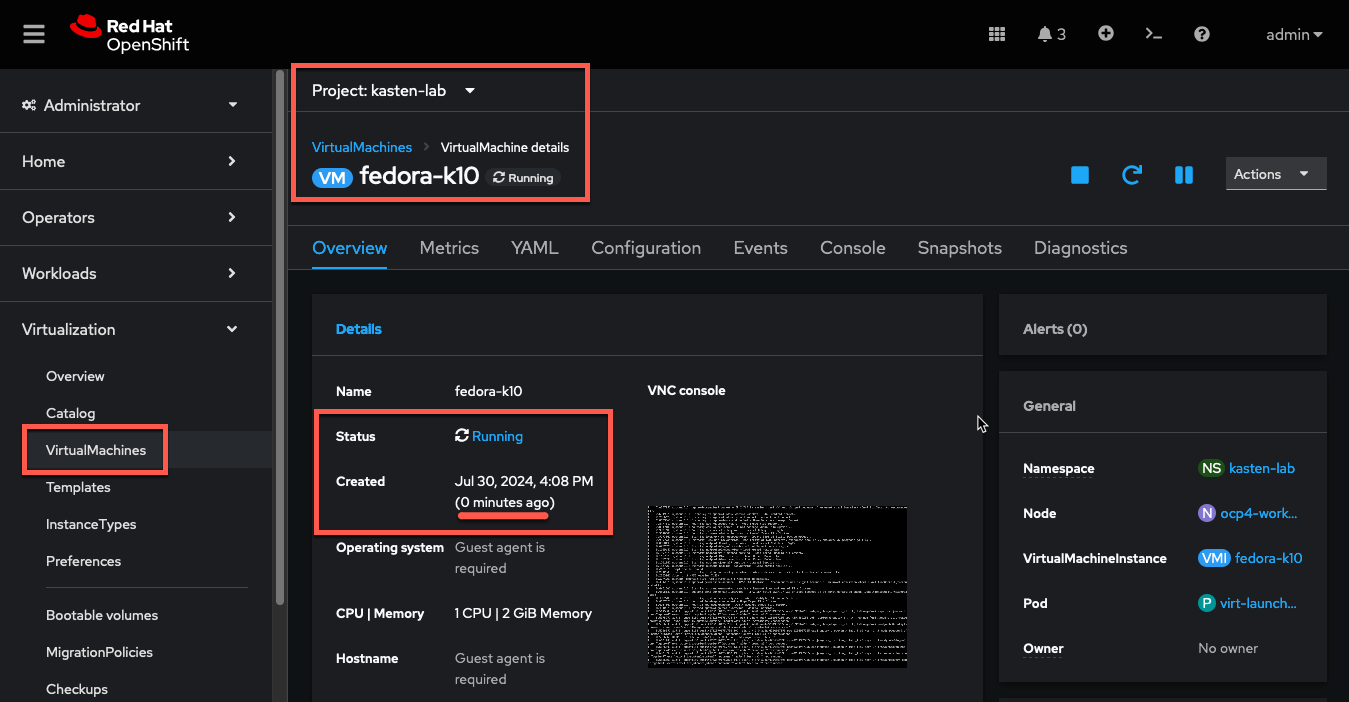Switch to the Console tab
Viewport: 1349px width, 702px height.
click(853, 248)
